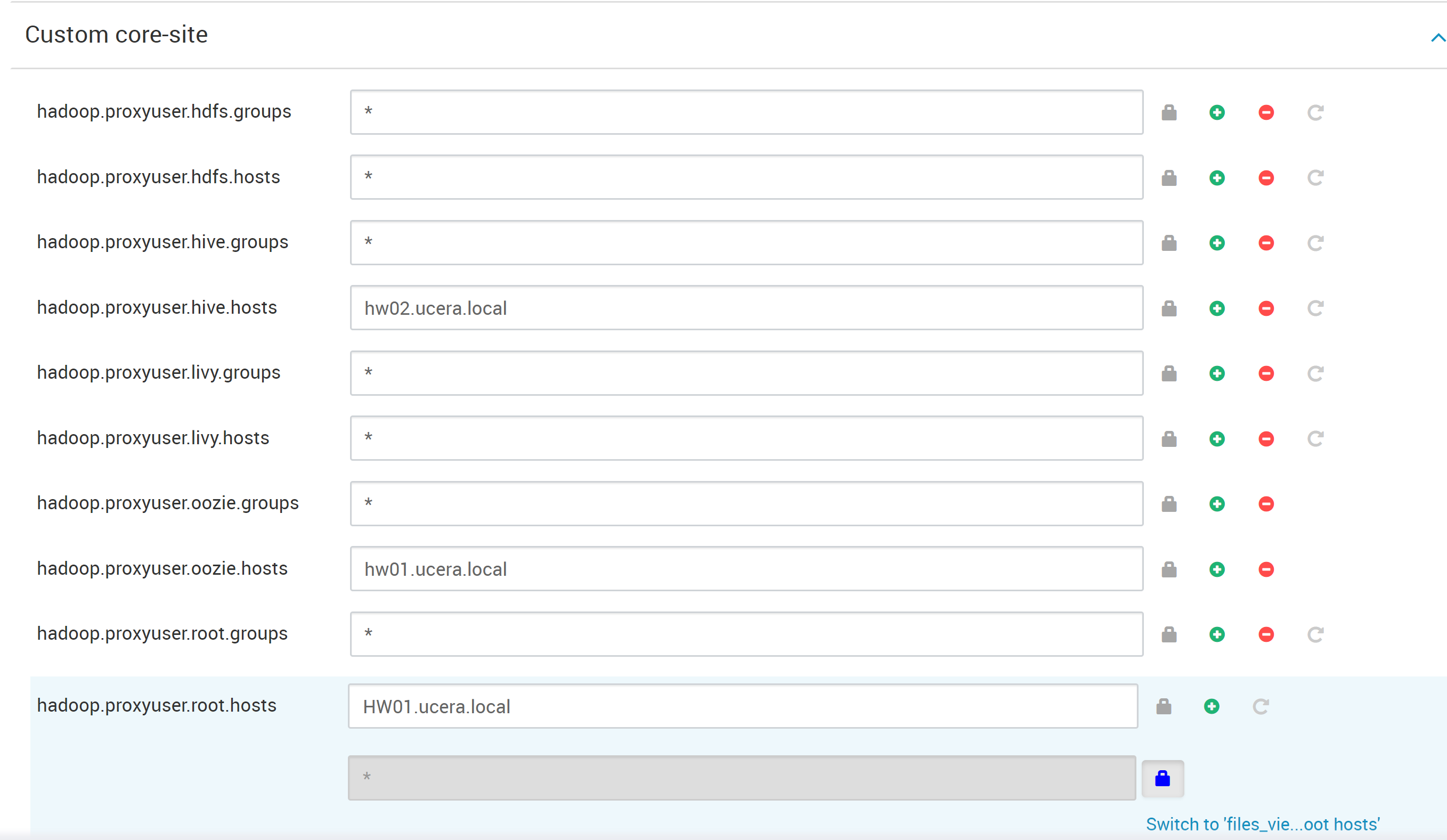Add override for hadoop.proxyuser.hdfs.hosts property
Viewport: 1447px width, 840px height.
tap(1217, 177)
